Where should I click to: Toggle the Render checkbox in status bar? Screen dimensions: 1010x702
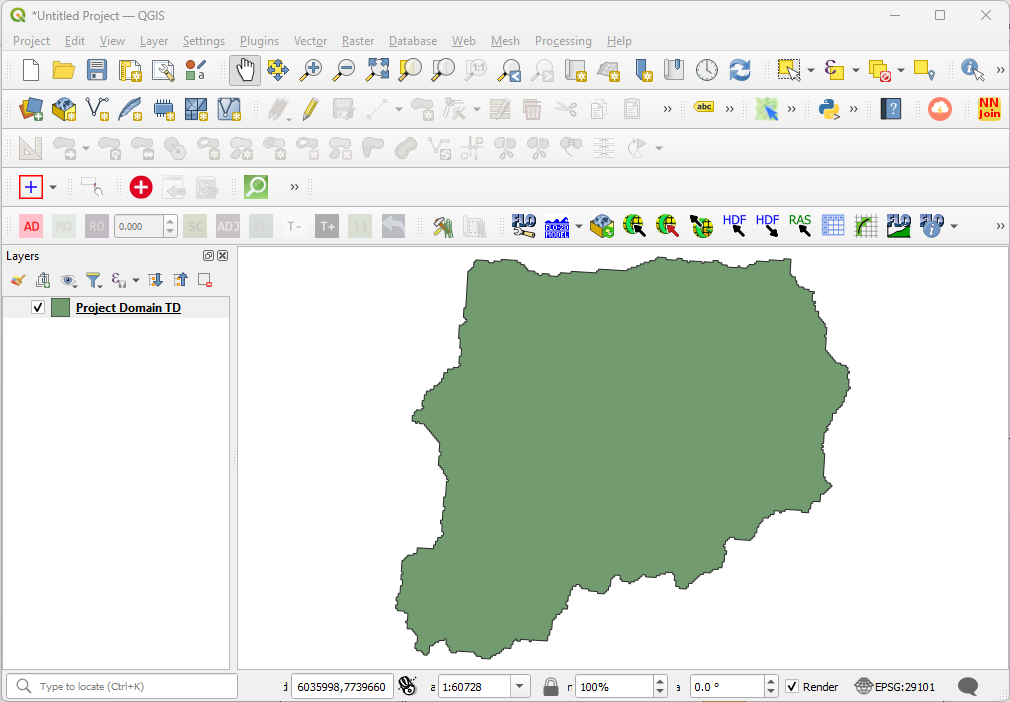click(792, 687)
